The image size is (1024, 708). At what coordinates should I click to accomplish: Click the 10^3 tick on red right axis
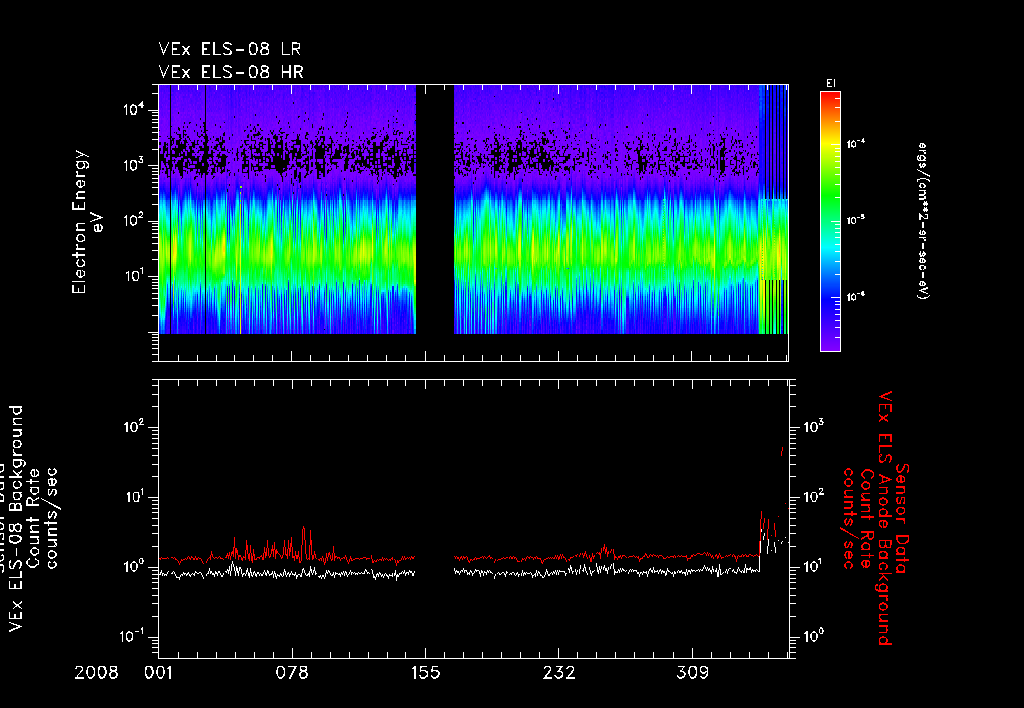(x=813, y=427)
